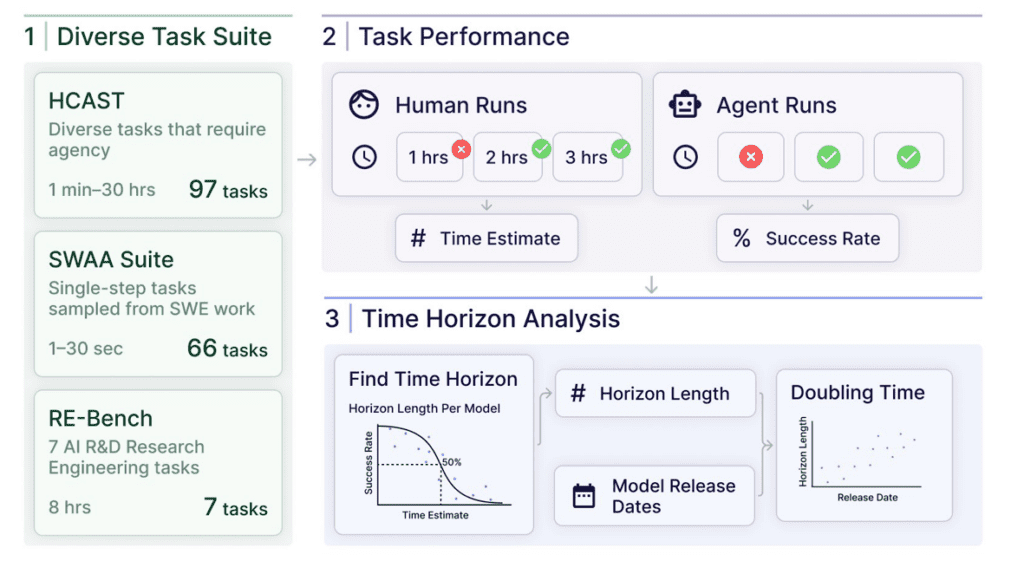Image resolution: width=1024 pixels, height=561 pixels.
Task: Open the HCAST task suite card
Action: (x=158, y=145)
